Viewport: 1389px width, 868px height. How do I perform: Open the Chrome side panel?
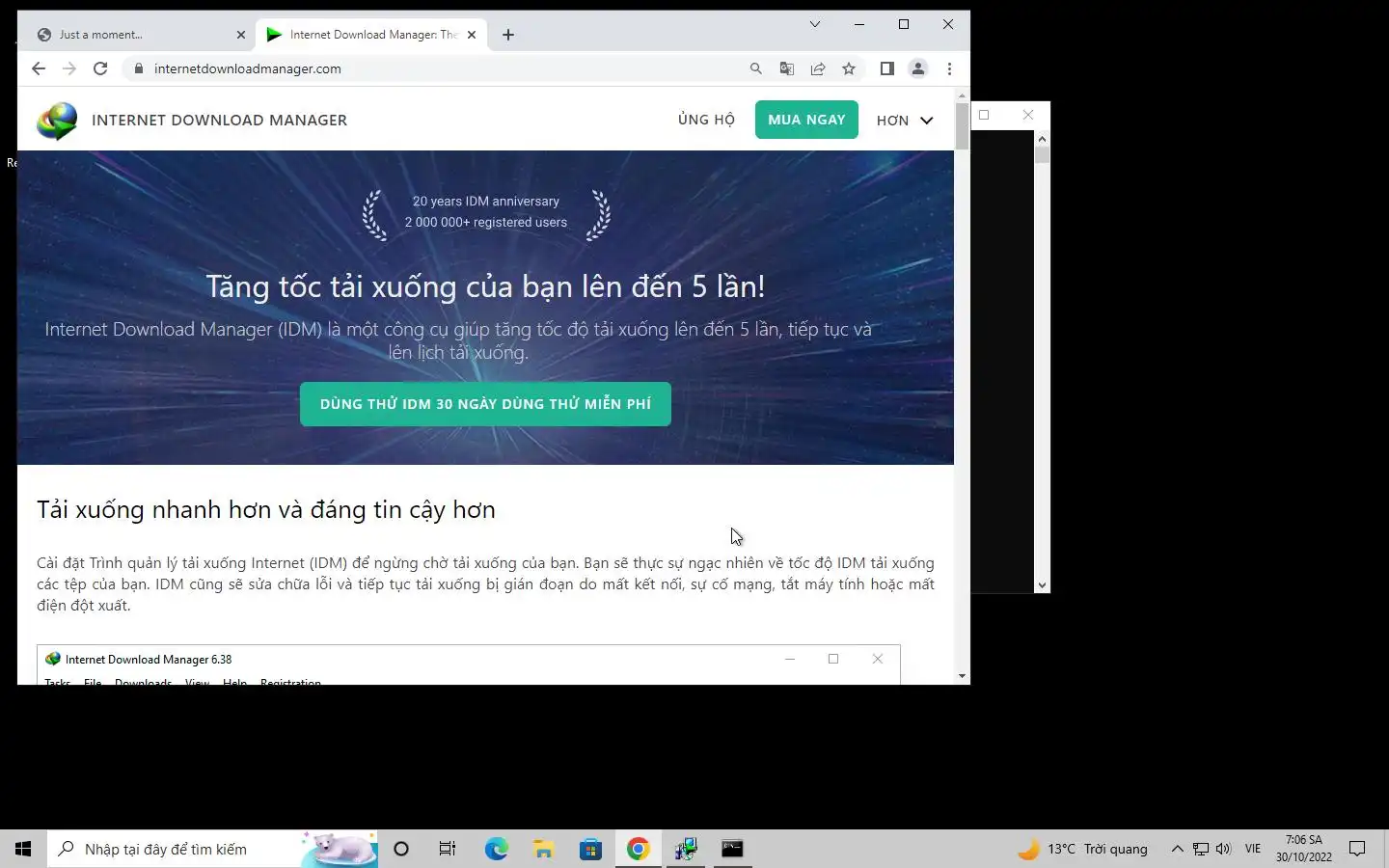887,68
